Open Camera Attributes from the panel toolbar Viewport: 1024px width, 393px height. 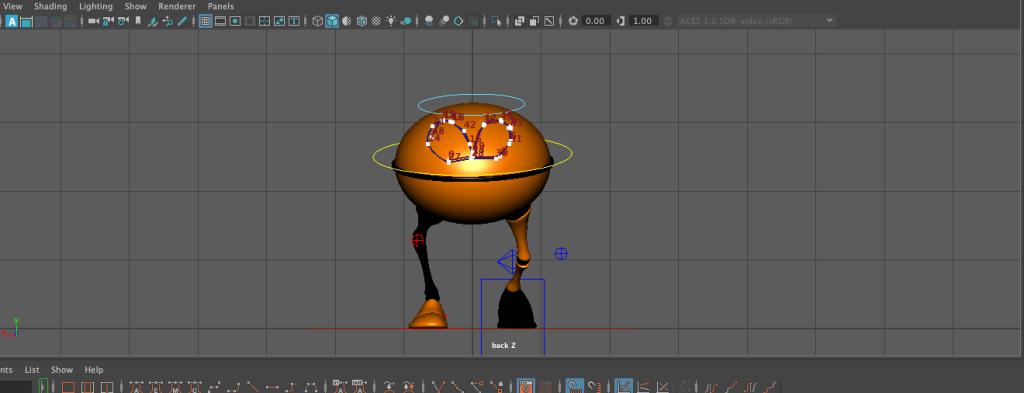(123, 21)
